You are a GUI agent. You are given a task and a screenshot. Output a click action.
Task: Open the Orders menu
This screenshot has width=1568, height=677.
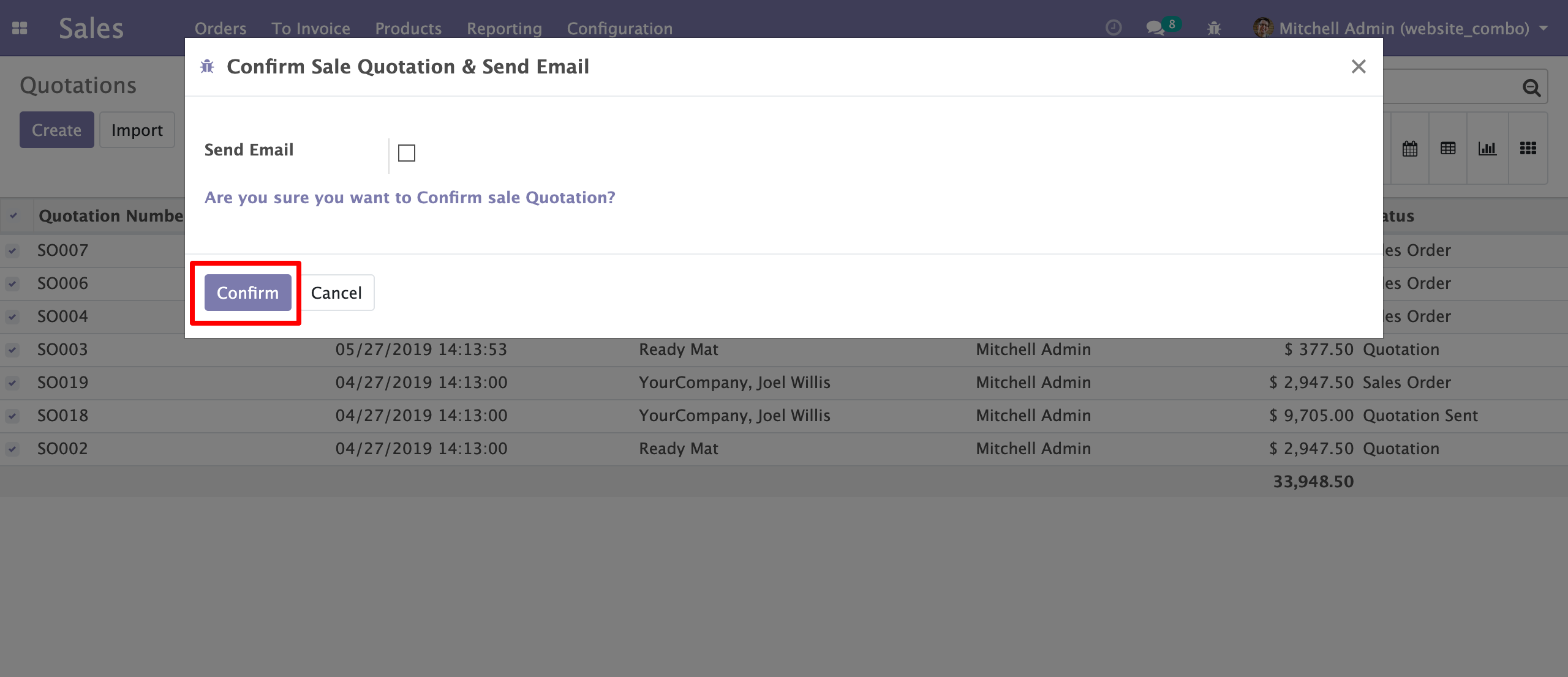(221, 28)
